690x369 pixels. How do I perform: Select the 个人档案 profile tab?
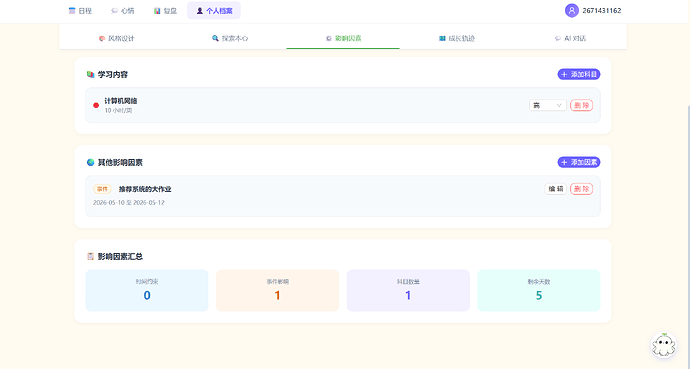214,11
